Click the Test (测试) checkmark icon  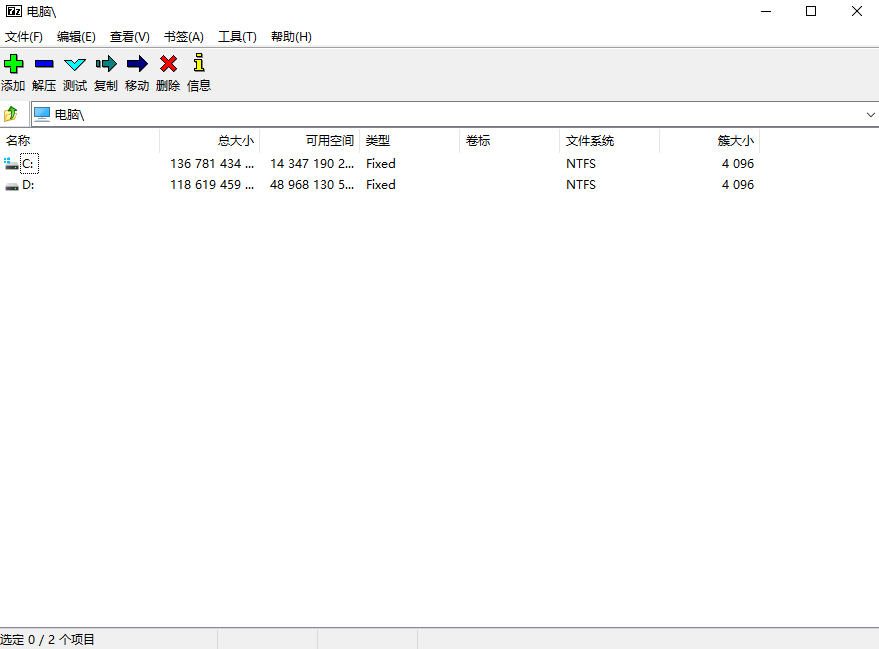(x=75, y=64)
